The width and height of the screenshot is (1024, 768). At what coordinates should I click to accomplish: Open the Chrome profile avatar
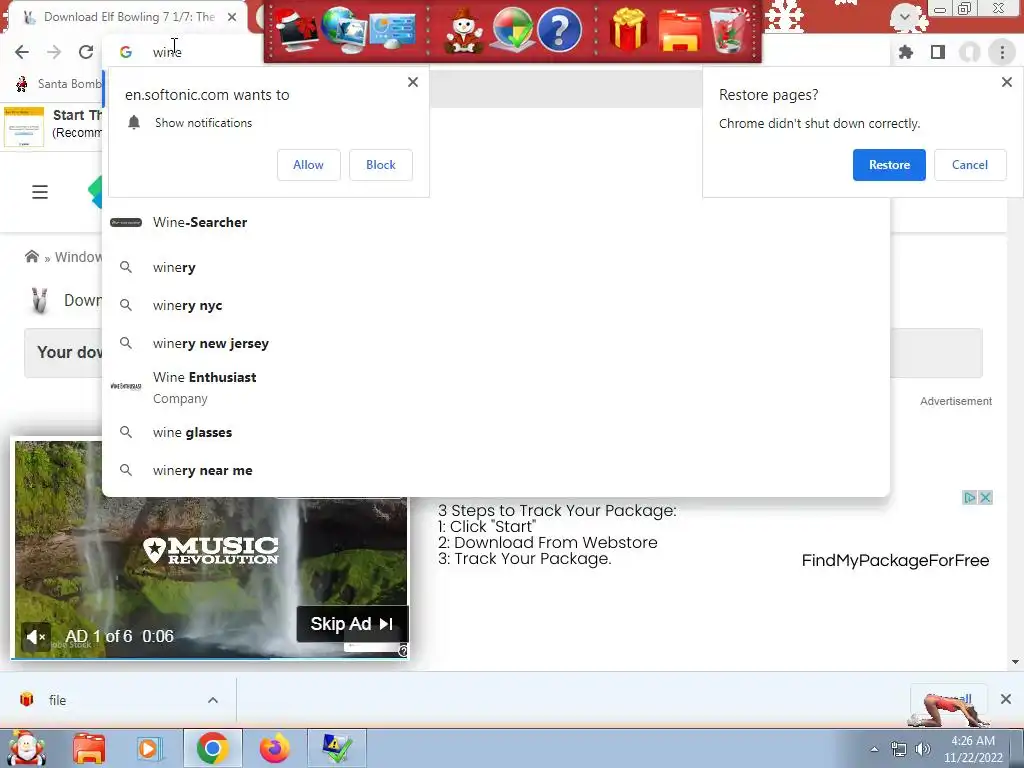970,52
